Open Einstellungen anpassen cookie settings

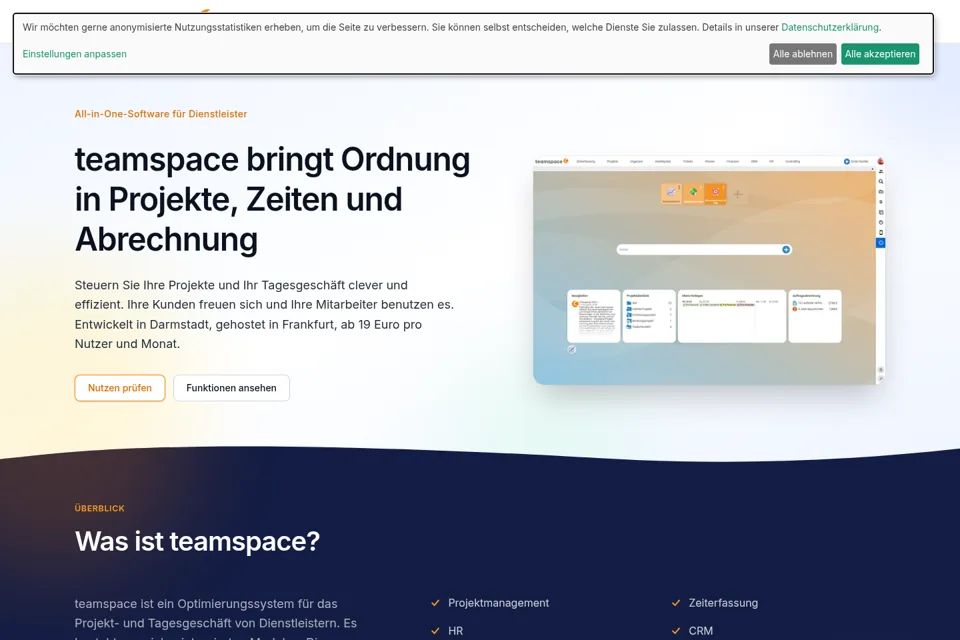coord(75,54)
